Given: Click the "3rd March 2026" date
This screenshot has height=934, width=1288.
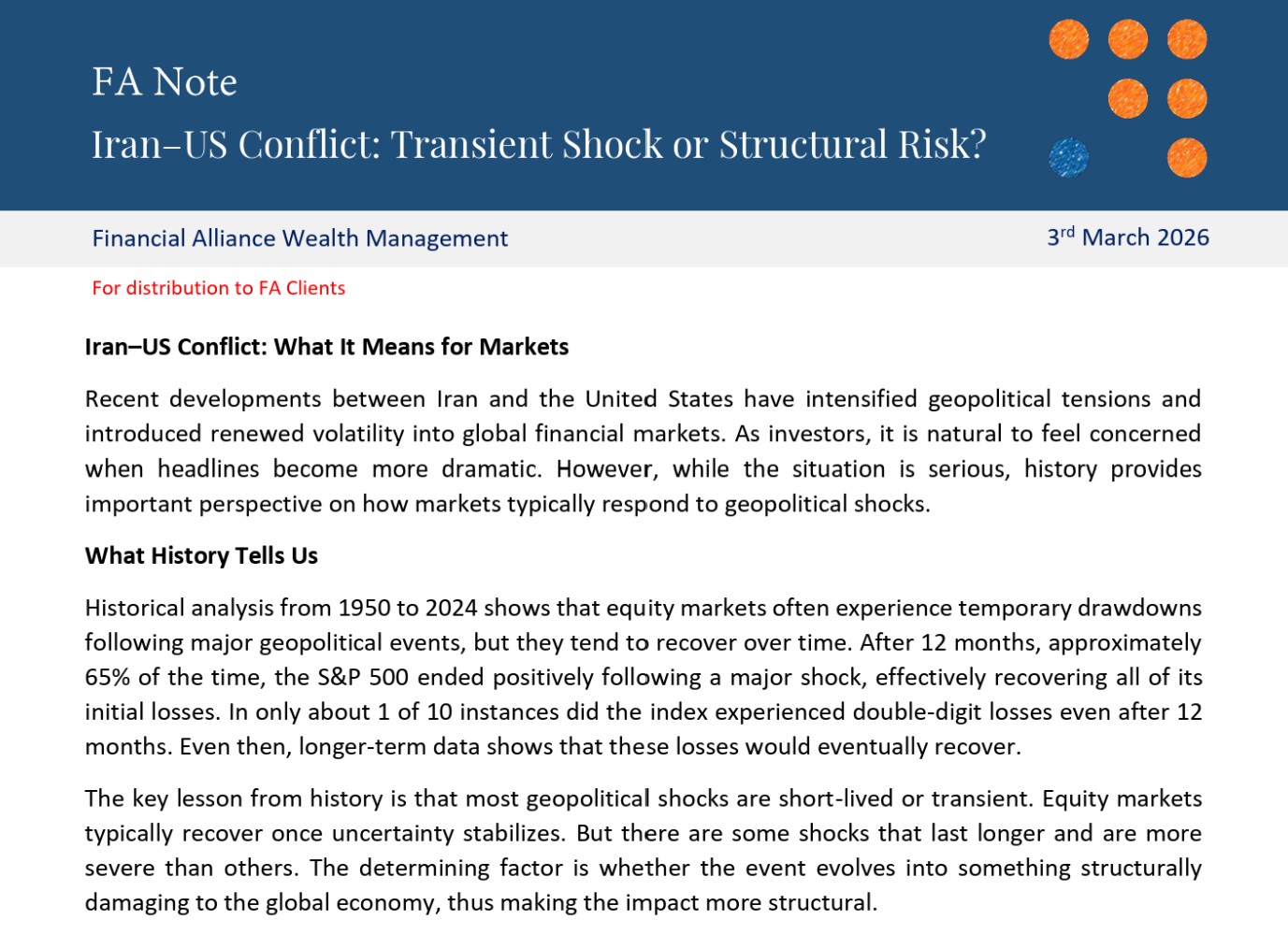Looking at the screenshot, I should [1127, 237].
